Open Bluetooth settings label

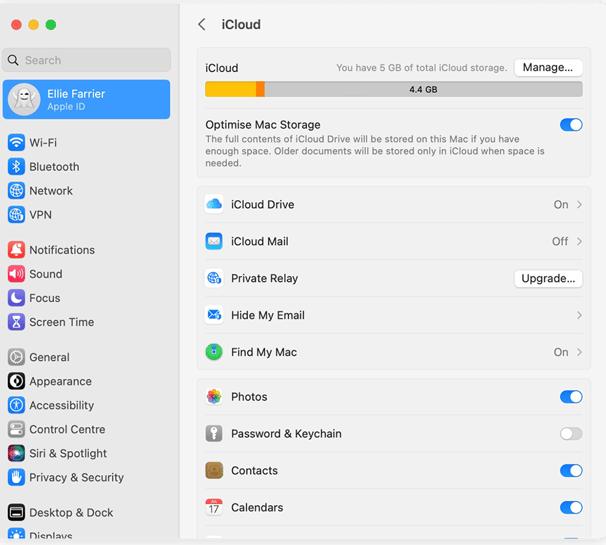pos(54,167)
